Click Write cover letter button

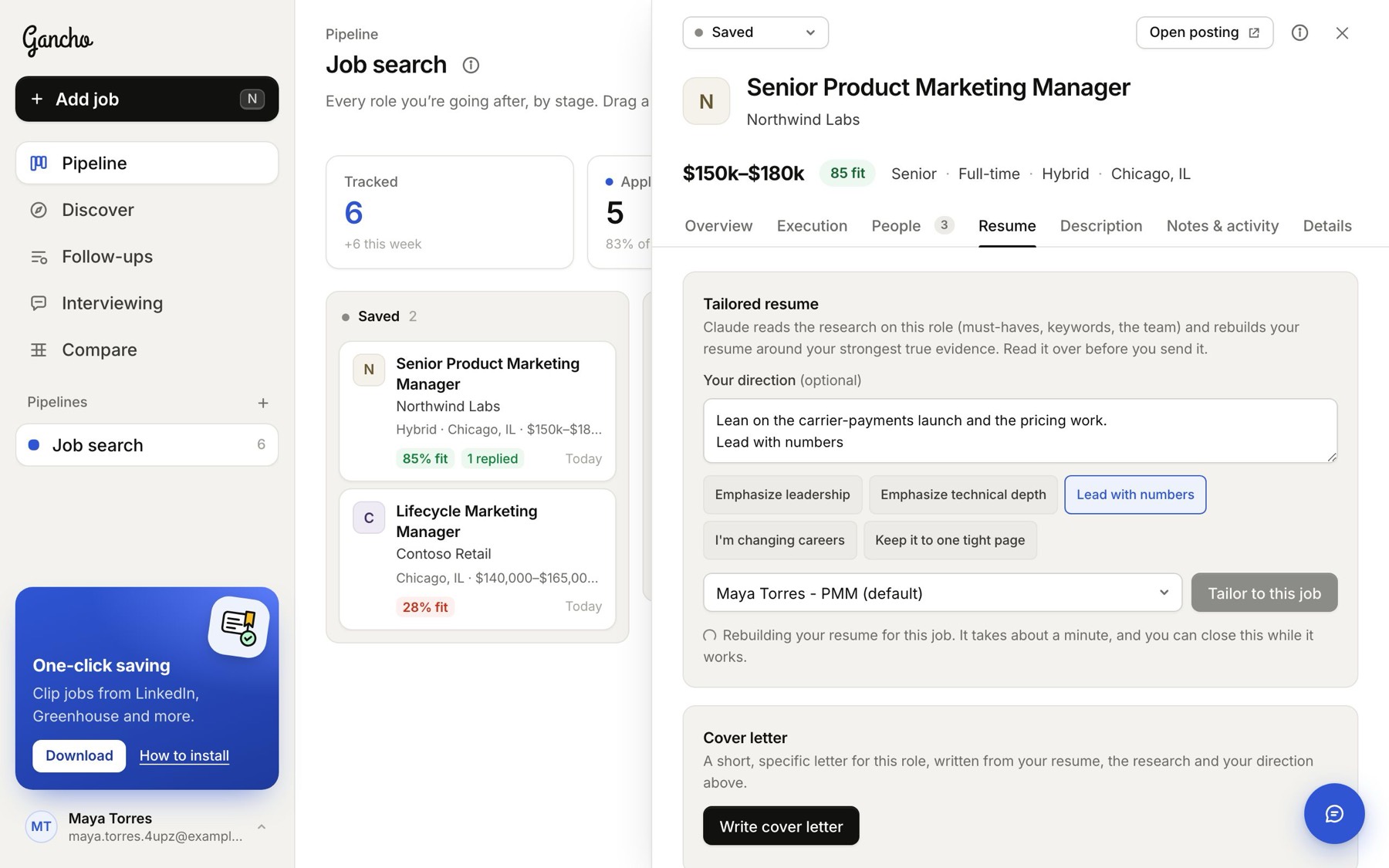tap(781, 826)
